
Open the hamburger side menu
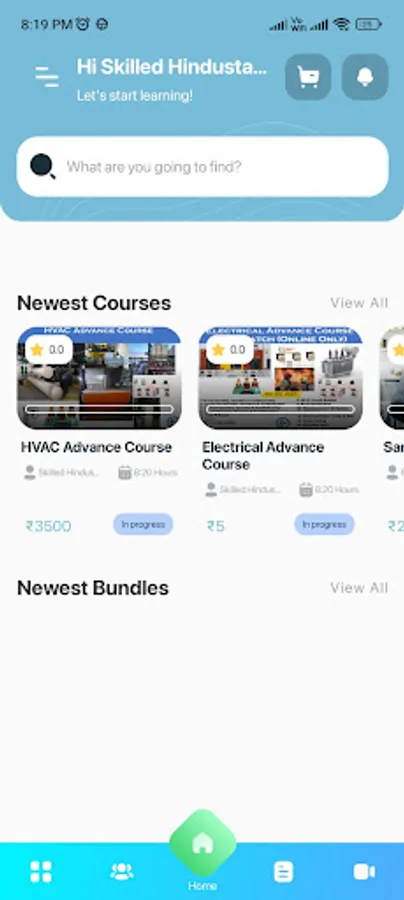[46, 76]
